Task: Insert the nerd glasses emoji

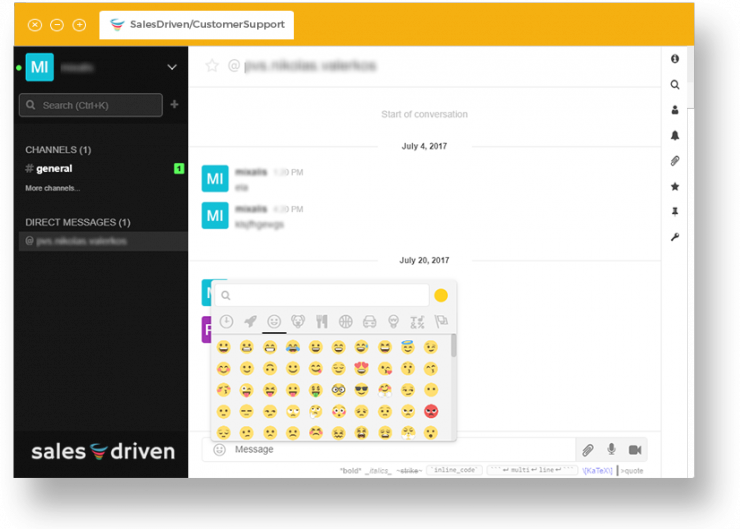Action: tap(338, 390)
